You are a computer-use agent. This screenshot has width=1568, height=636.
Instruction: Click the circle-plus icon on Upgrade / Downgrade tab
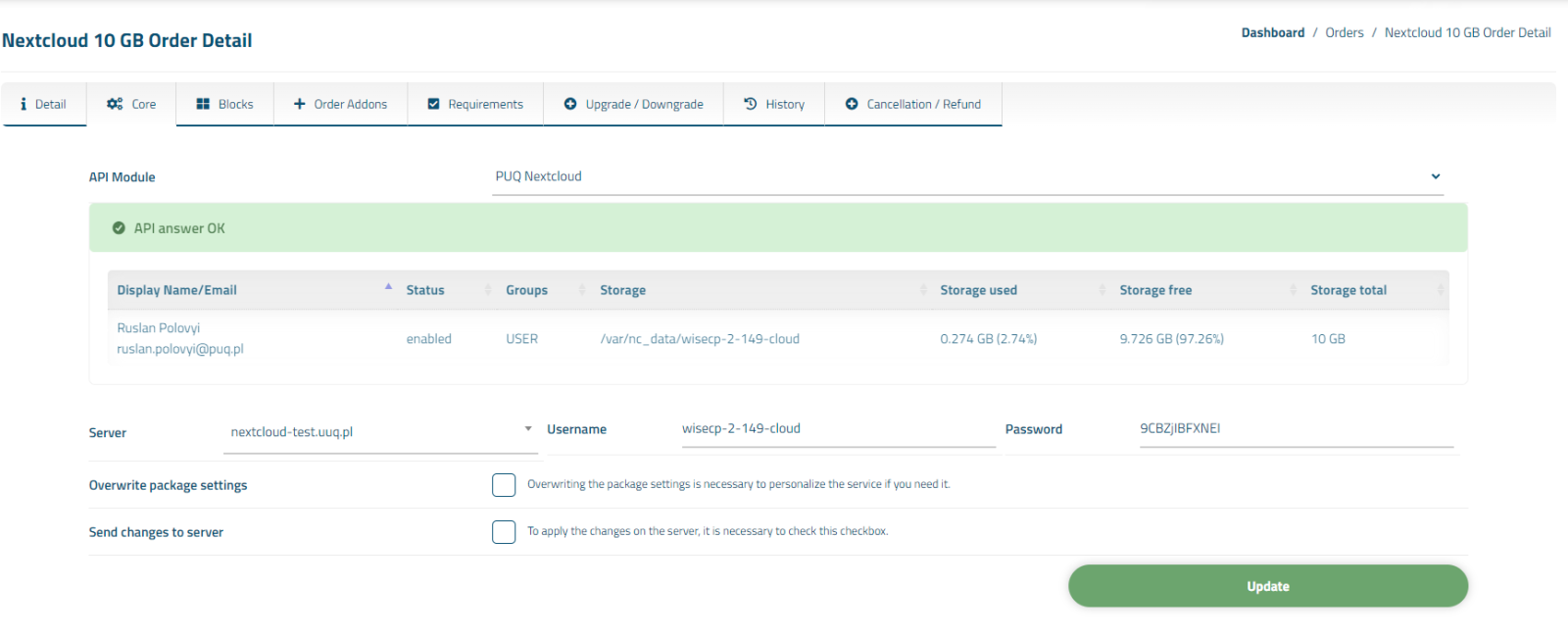click(x=570, y=104)
